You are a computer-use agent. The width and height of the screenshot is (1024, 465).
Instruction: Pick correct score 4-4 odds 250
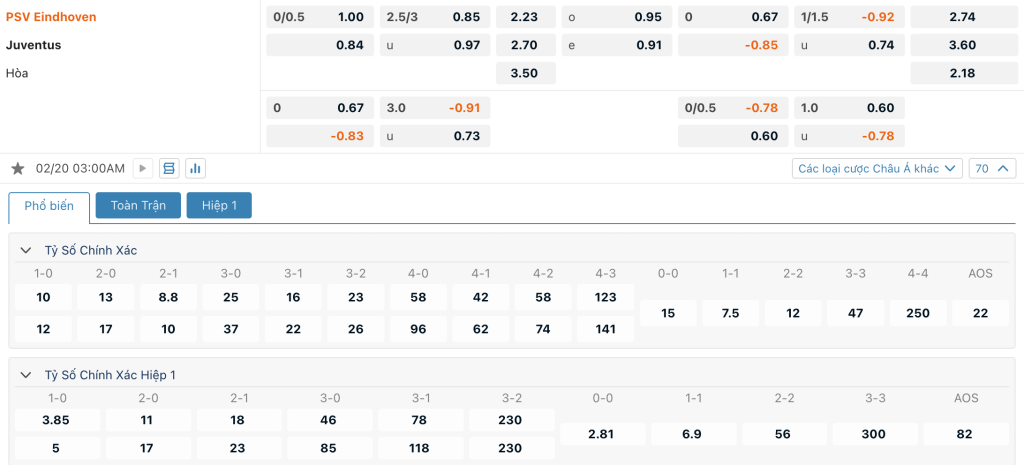(918, 313)
